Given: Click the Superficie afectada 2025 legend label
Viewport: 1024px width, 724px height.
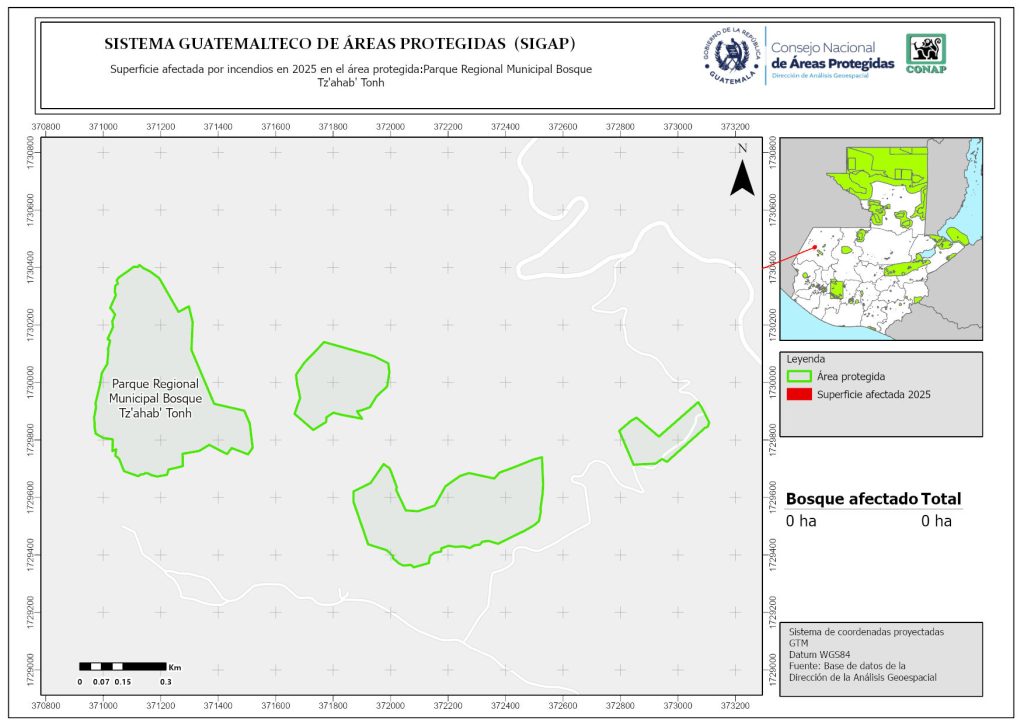Looking at the screenshot, I should (873, 395).
